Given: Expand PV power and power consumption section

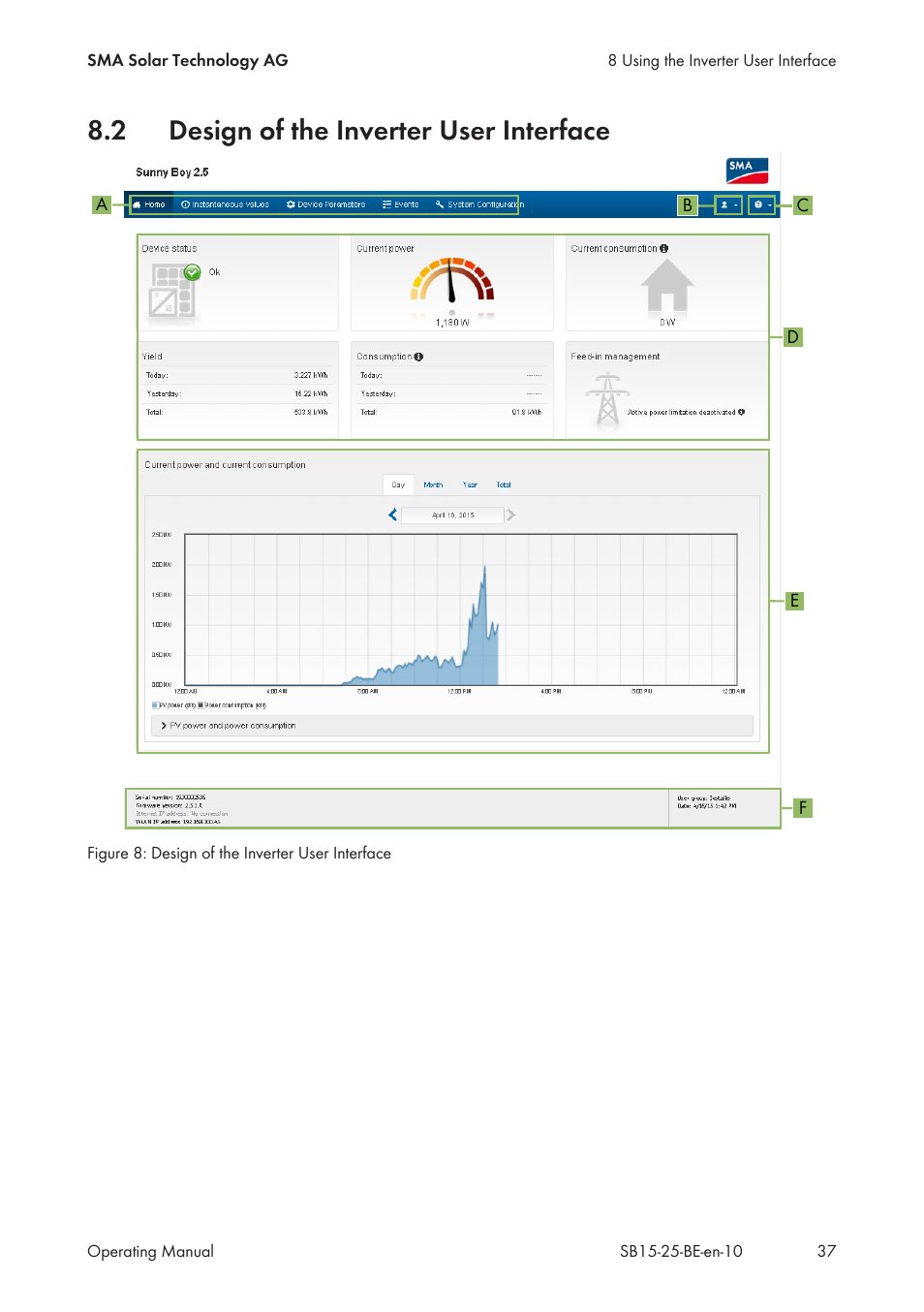Looking at the screenshot, I should click(x=451, y=726).
